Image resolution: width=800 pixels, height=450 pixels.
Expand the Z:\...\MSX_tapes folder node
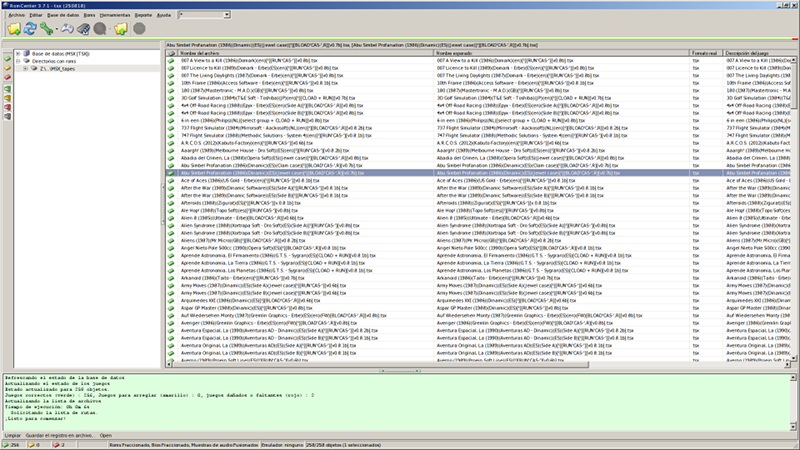[x=25, y=68]
